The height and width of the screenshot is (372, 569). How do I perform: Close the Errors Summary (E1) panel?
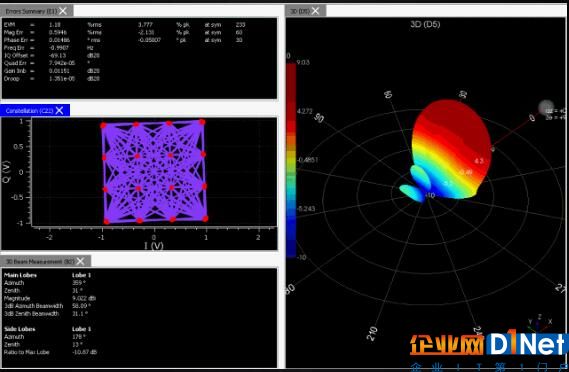pyautogui.click(x=63, y=11)
